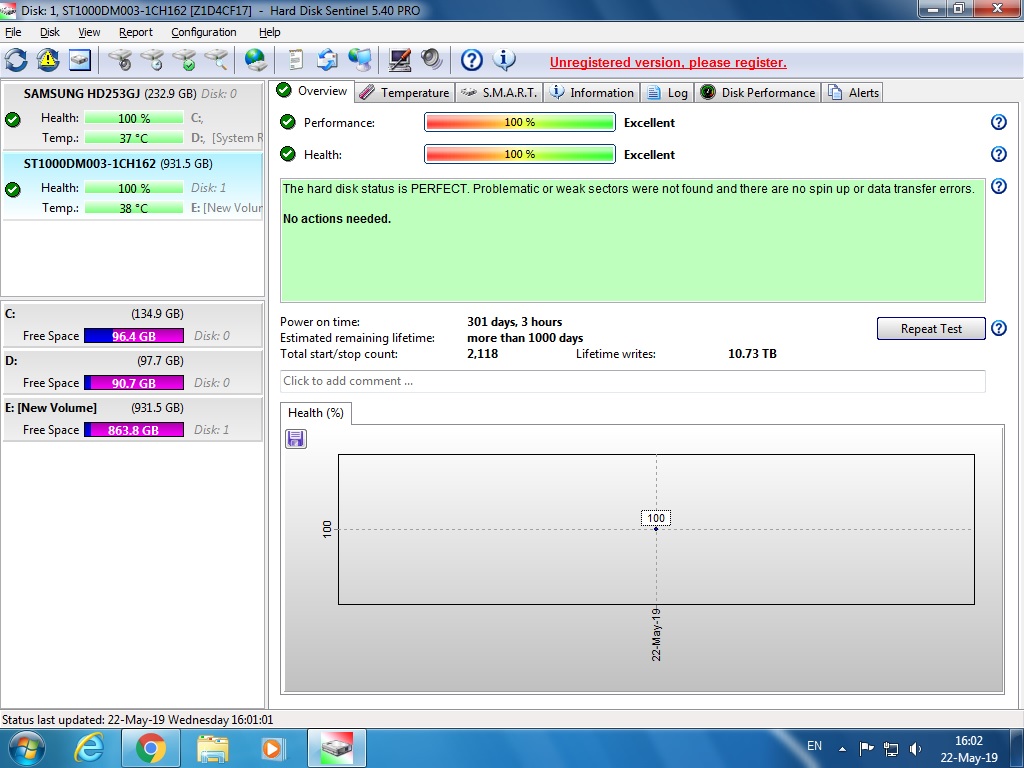Click the 'Unregistered version, please register' link

pos(668,62)
